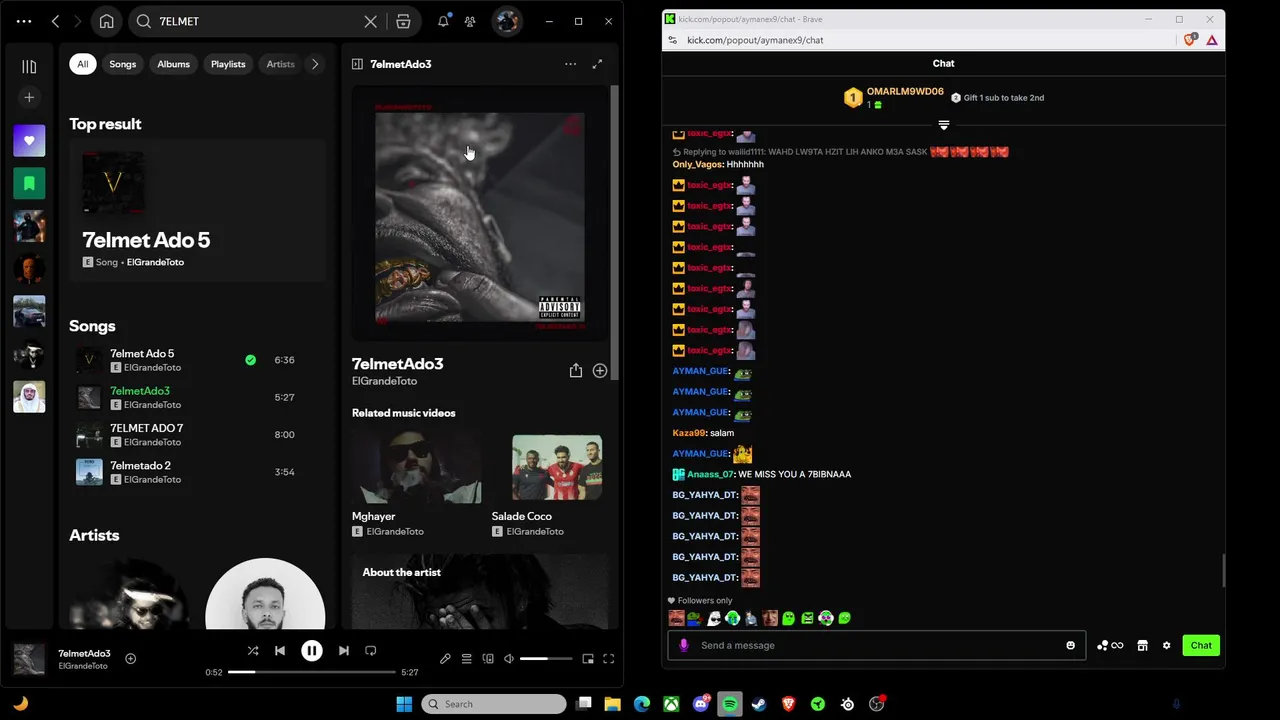Click the Send a message field
1280x720 pixels.
(x=876, y=645)
